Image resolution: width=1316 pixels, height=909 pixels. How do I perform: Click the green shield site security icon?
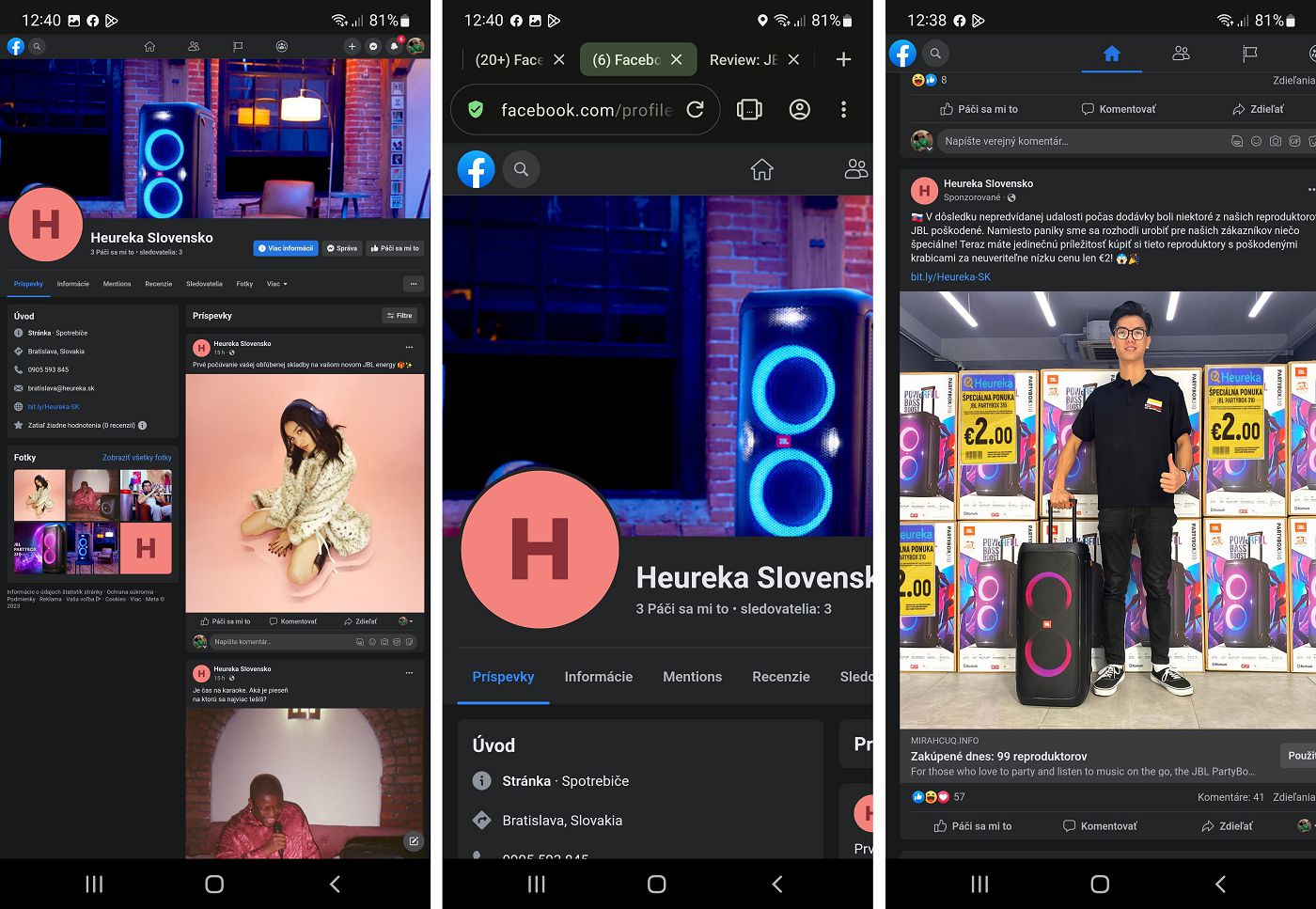(x=477, y=110)
